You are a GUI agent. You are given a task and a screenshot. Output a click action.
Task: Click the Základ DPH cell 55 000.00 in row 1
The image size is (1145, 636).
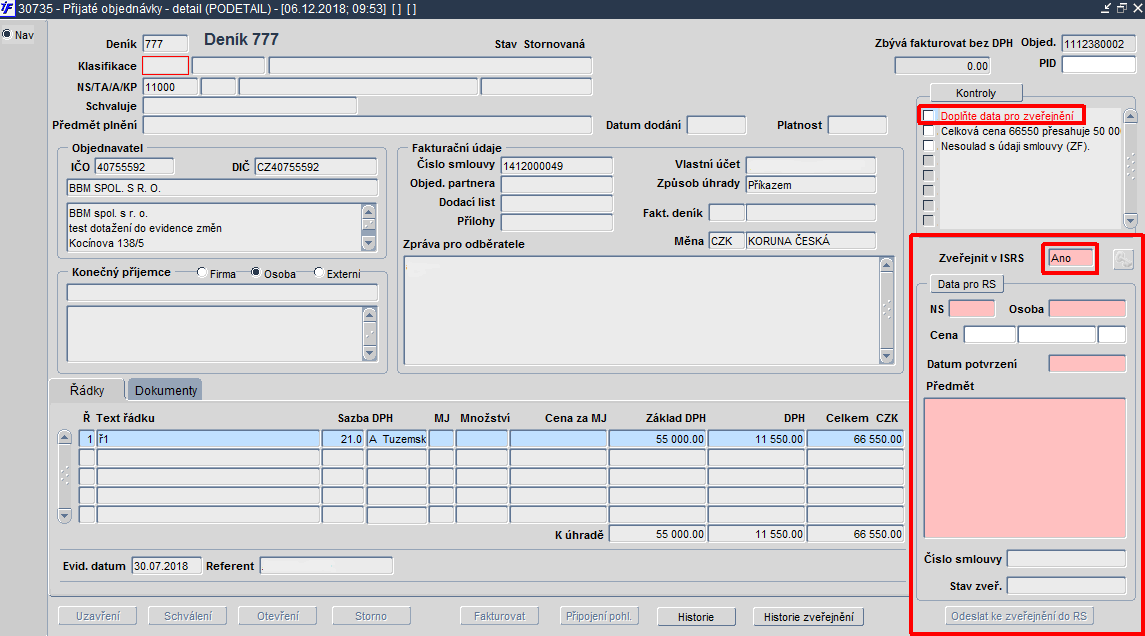pyautogui.click(x=657, y=439)
